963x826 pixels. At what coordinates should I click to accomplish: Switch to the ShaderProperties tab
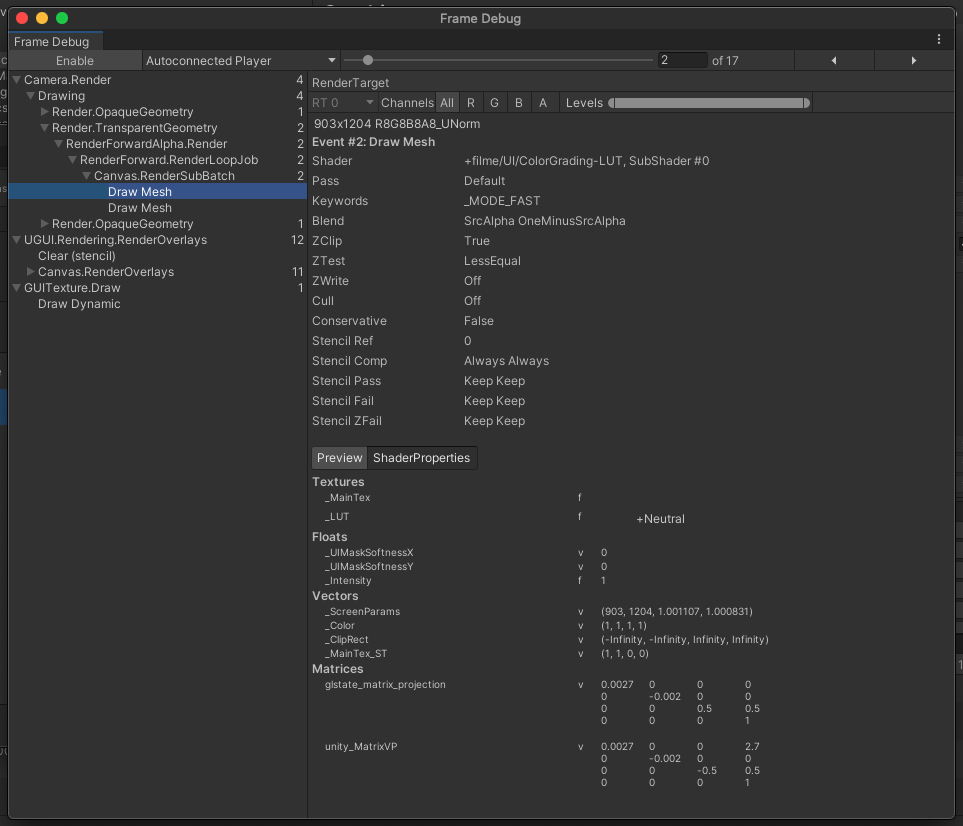pyautogui.click(x=421, y=458)
